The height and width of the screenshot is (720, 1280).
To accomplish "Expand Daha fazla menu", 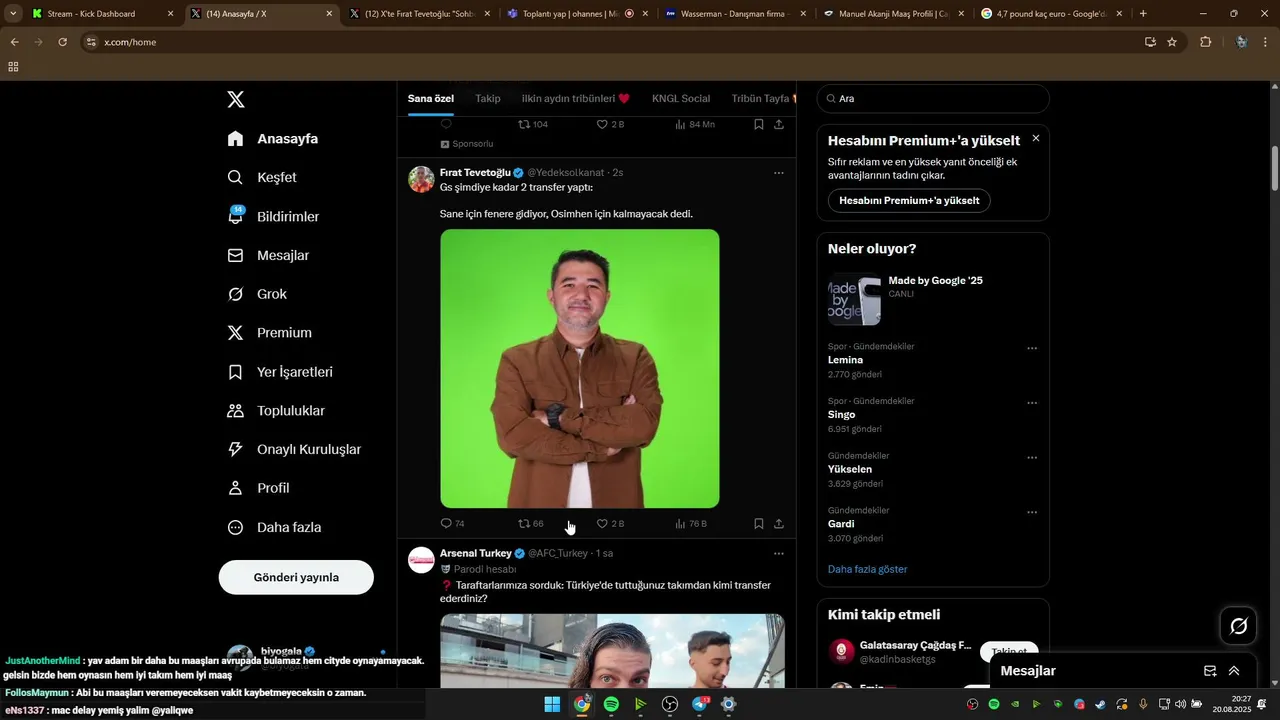I will [274, 527].
